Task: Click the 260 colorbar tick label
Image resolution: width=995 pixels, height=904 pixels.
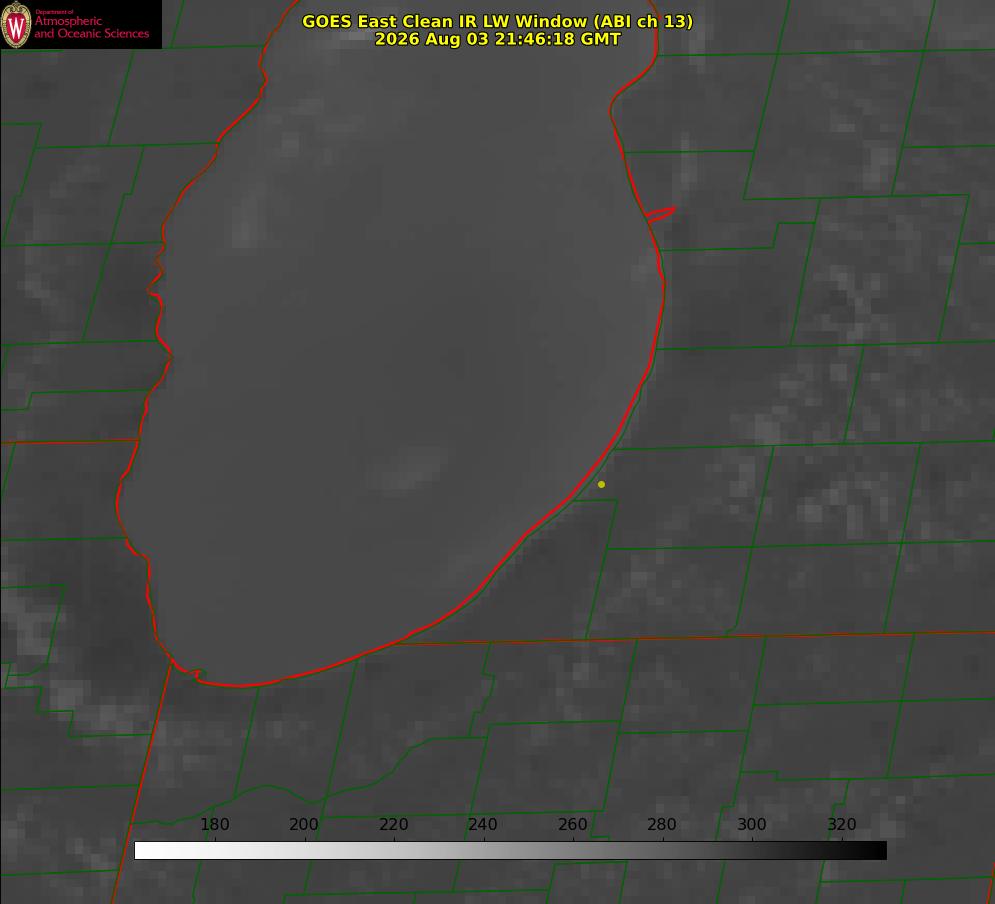Action: point(572,824)
